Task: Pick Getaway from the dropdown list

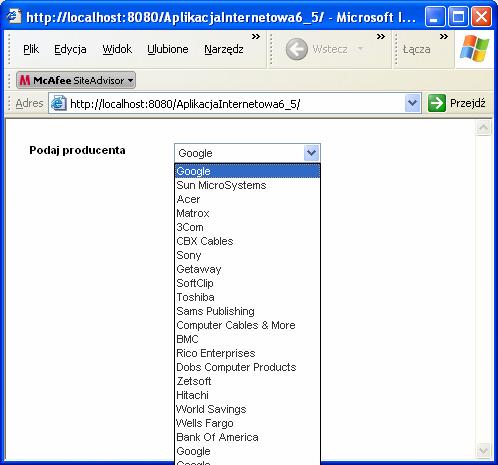Action: tap(247, 269)
